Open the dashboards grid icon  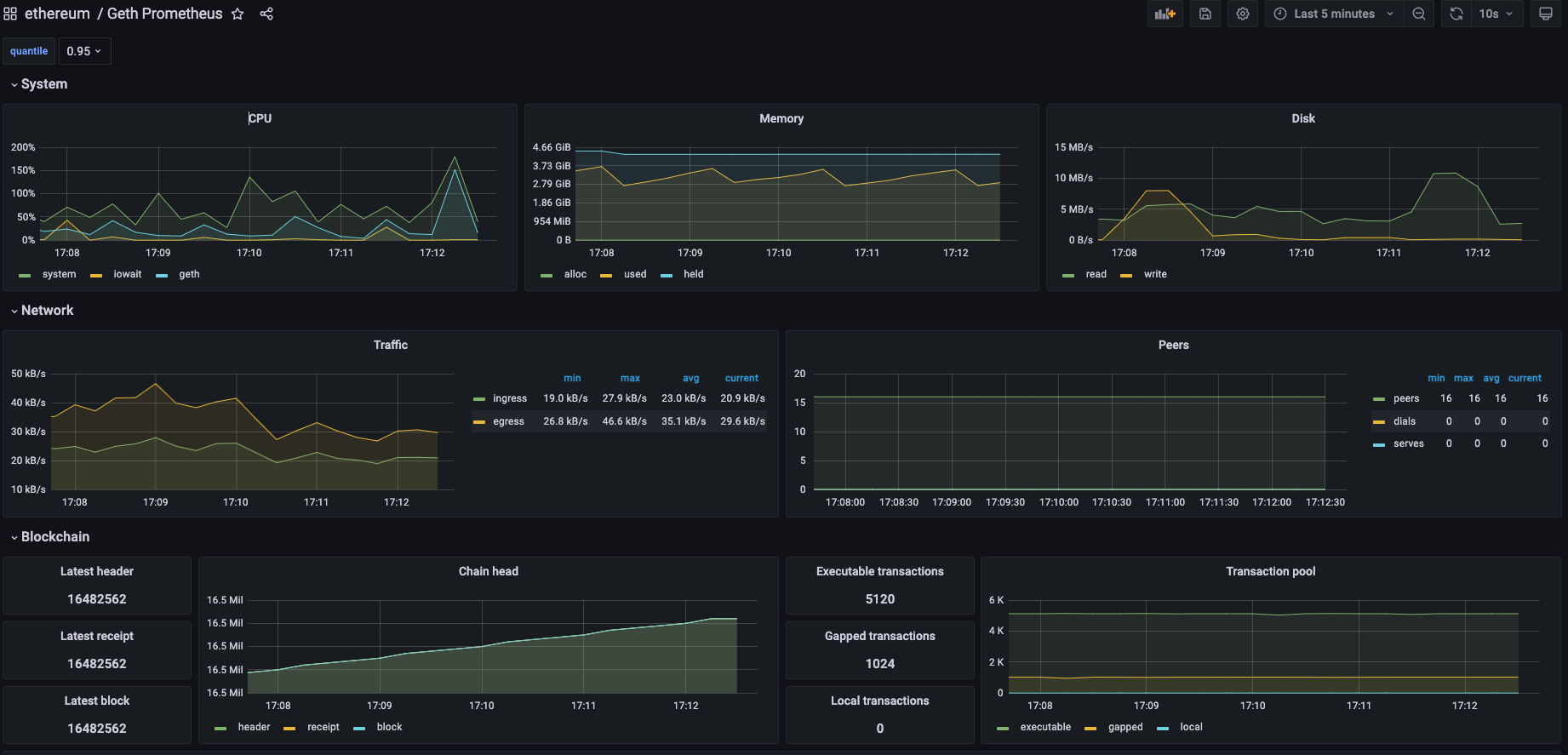click(10, 14)
